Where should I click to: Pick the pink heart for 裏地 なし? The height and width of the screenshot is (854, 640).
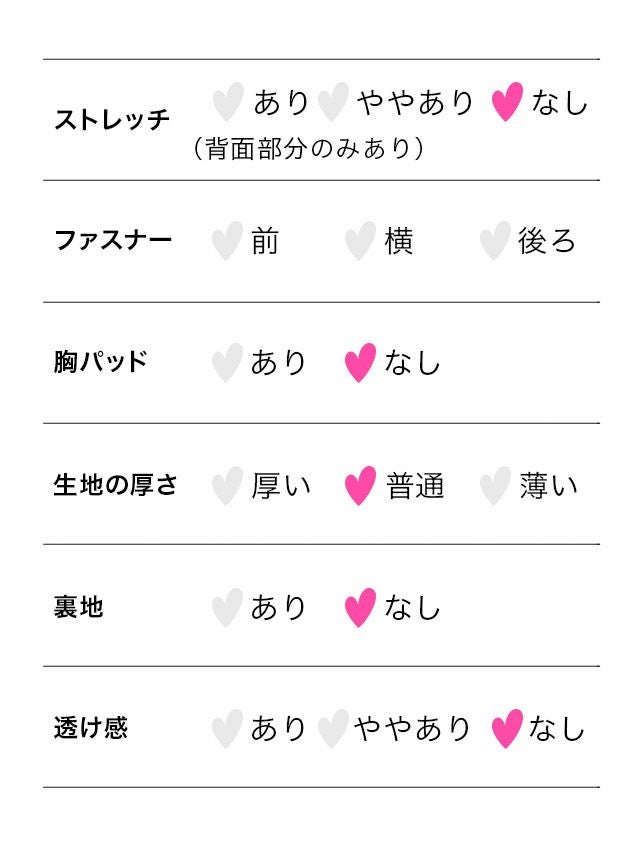click(360, 607)
